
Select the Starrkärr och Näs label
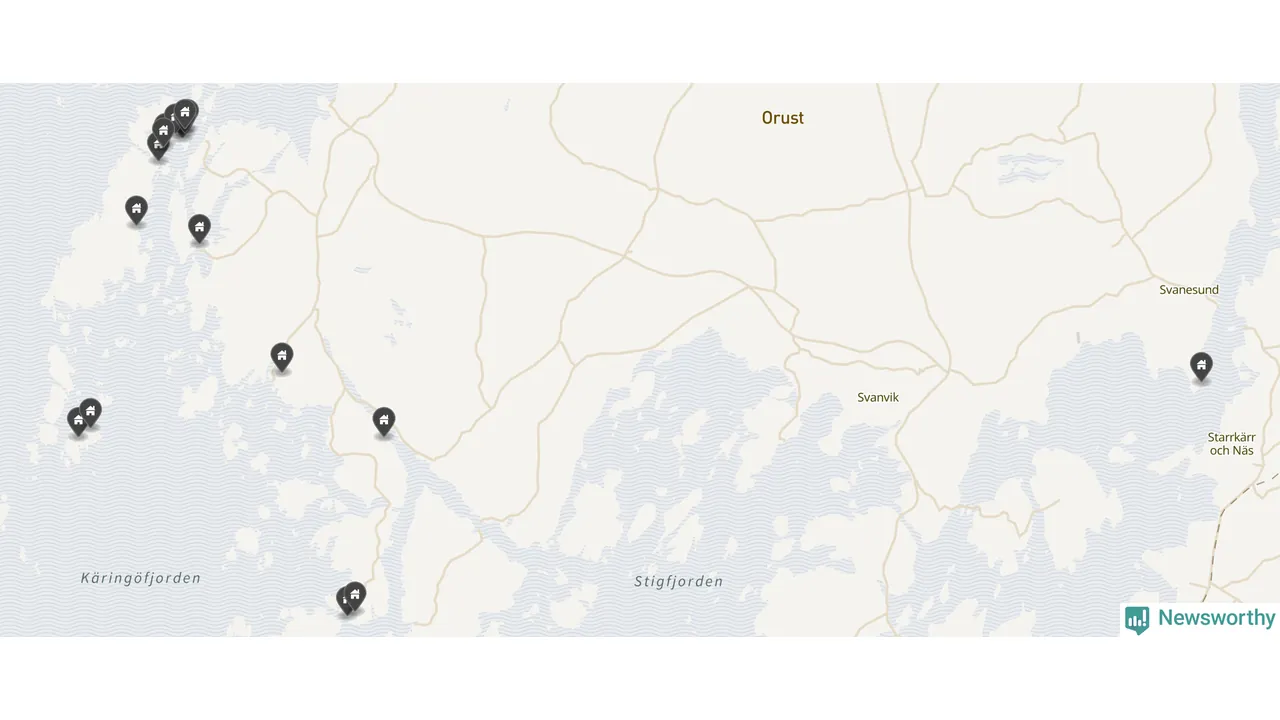1231,444
